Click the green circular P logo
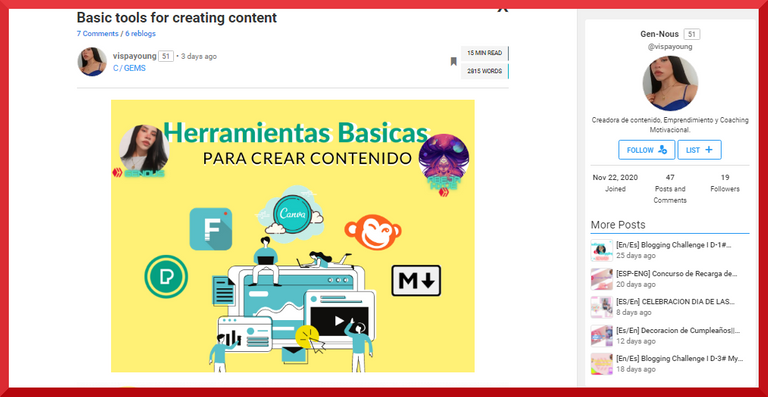768x397 pixels. pos(166,277)
